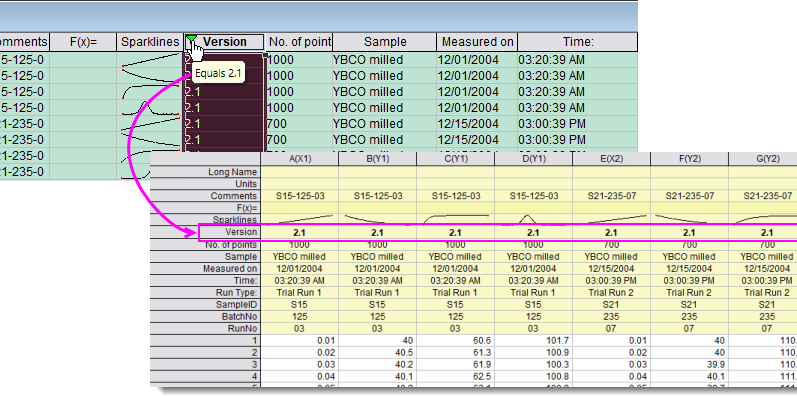Click the Time cell 03:00:39 PM in column E(X2)

[611, 281]
